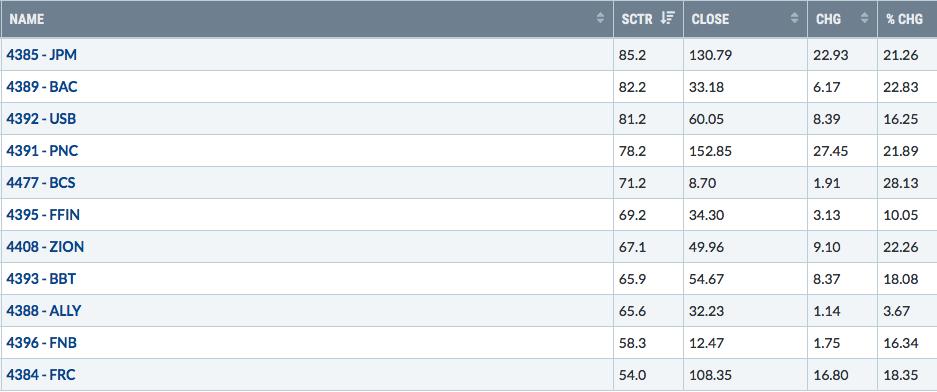The height and width of the screenshot is (392, 937).
Task: Click the % CHG column header
Action: (907, 19)
